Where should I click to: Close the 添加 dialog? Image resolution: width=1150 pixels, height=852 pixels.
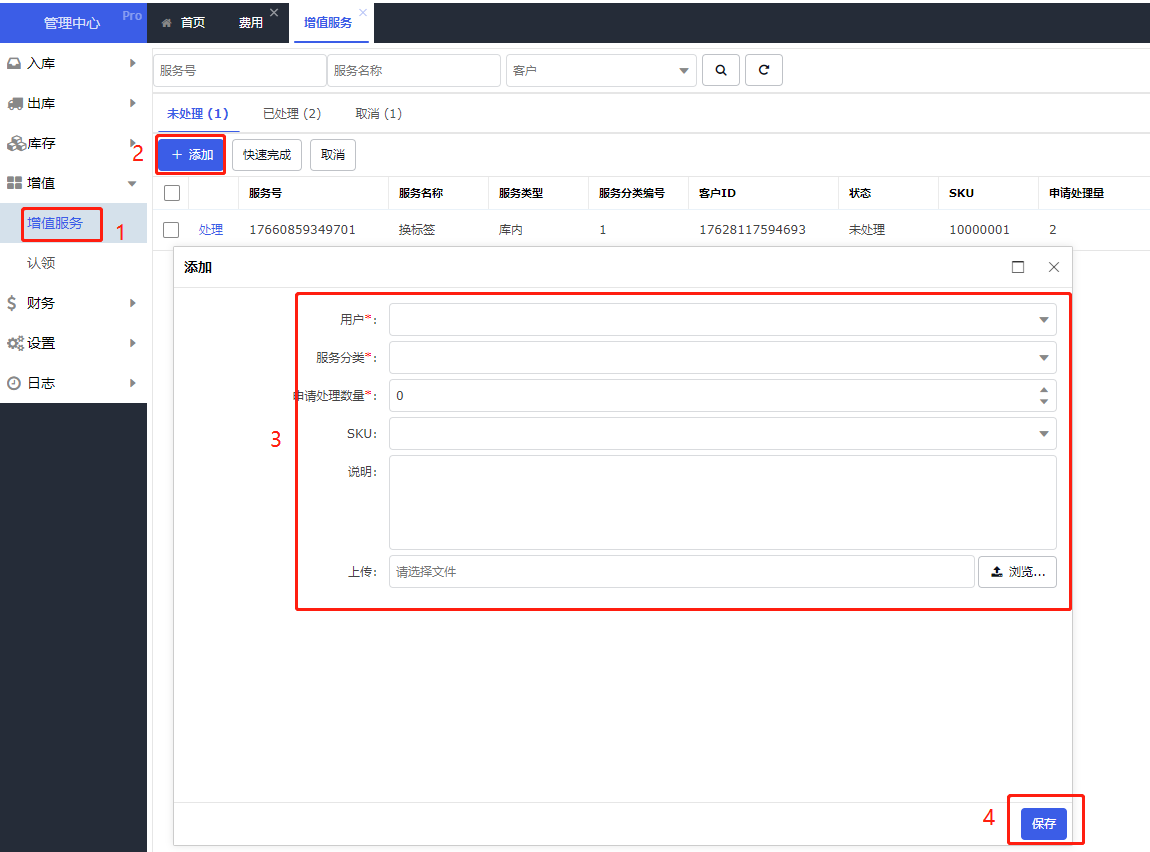click(1054, 267)
